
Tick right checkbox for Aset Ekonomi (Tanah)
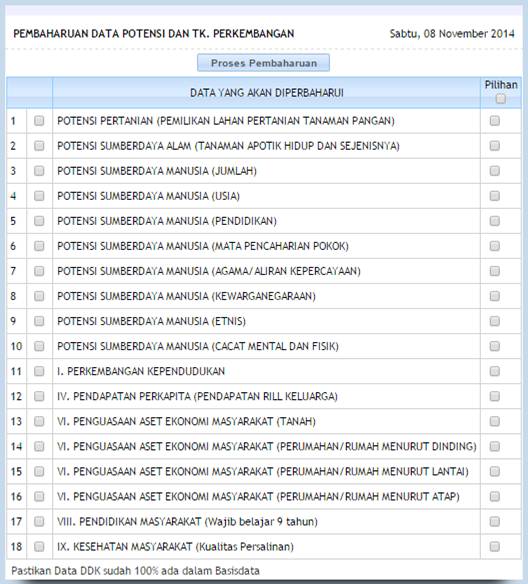pyautogui.click(x=494, y=421)
